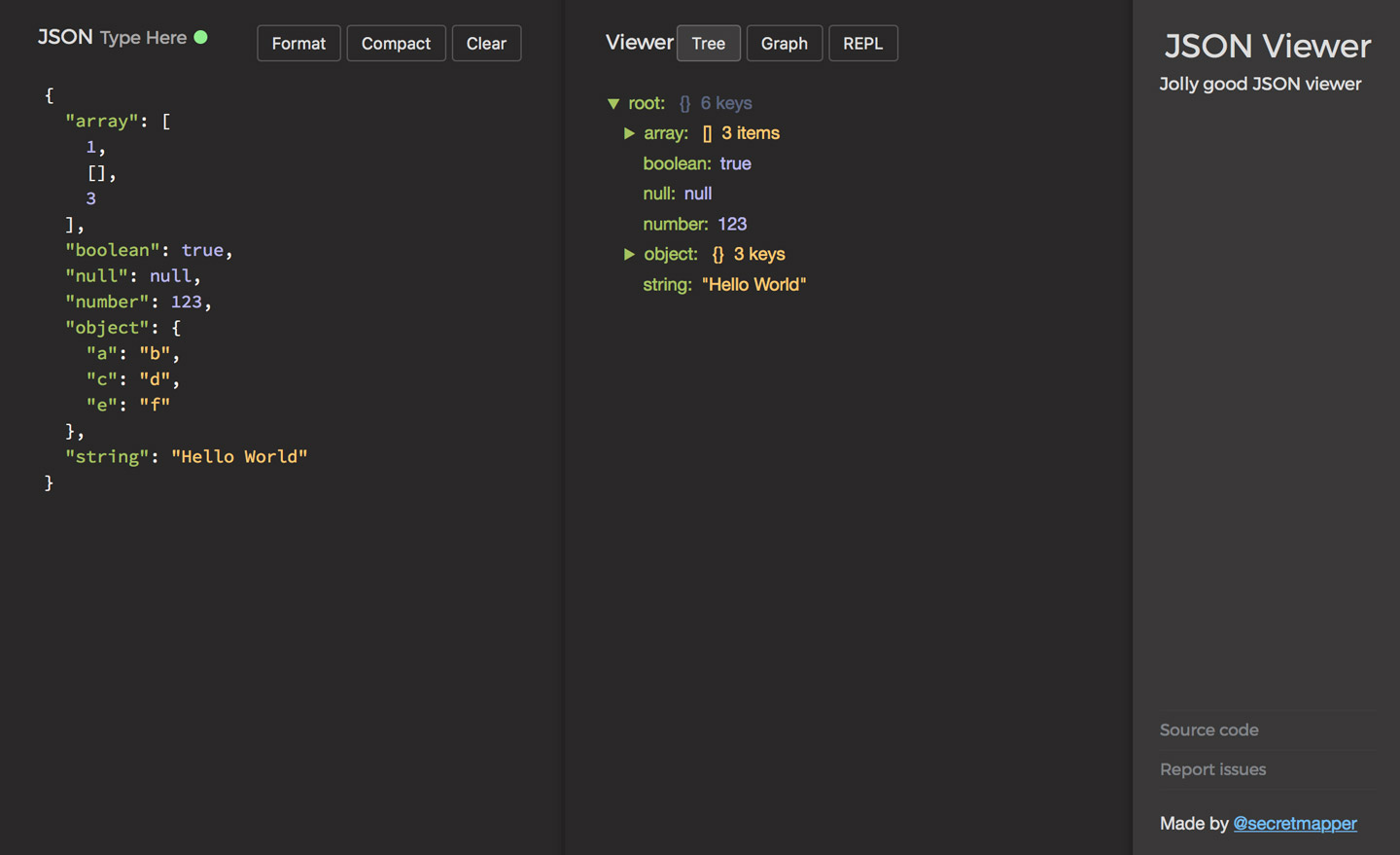
Task: Open the @secretmapper profile link
Action: tap(1295, 823)
